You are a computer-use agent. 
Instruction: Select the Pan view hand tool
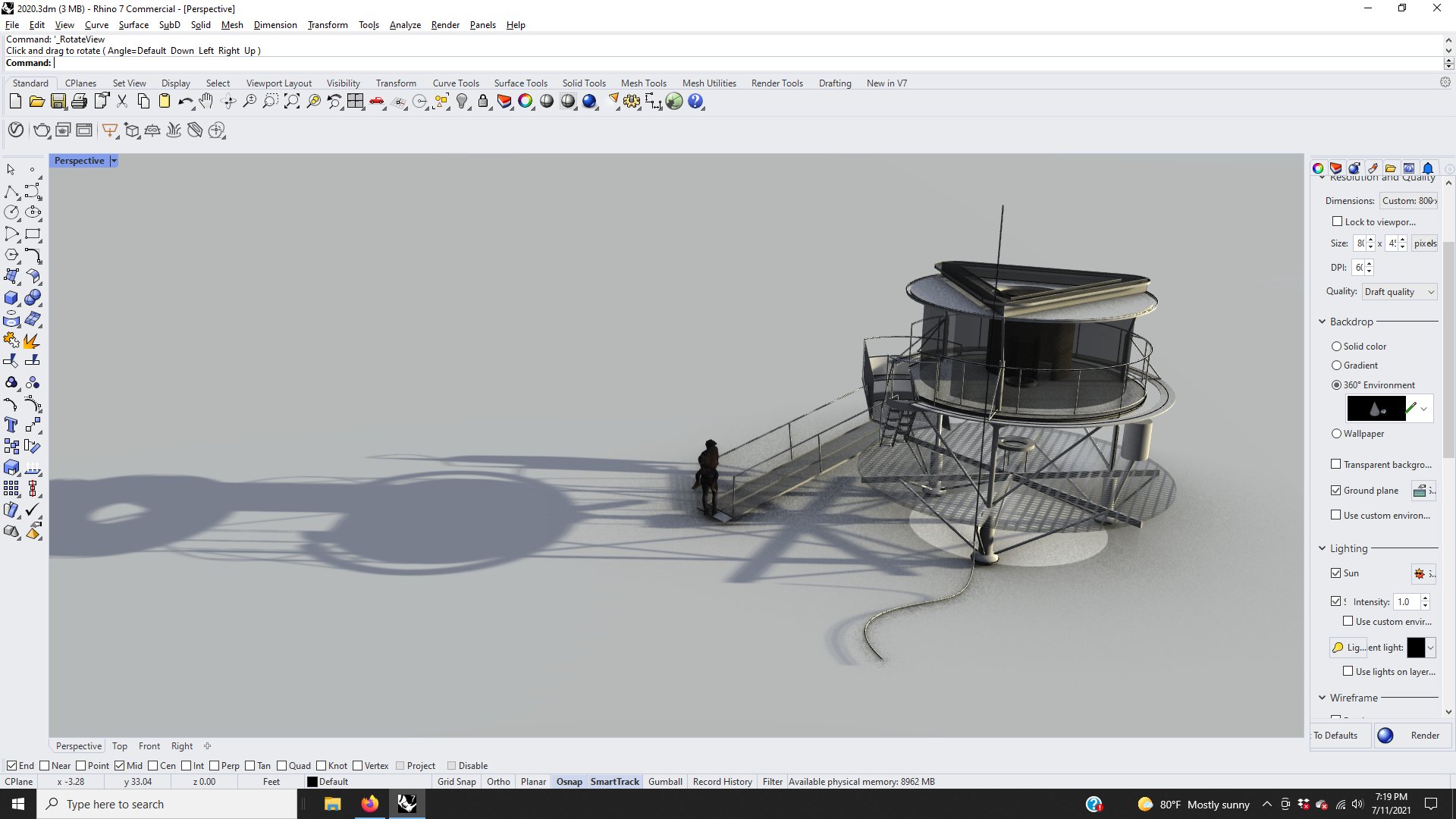click(x=206, y=102)
